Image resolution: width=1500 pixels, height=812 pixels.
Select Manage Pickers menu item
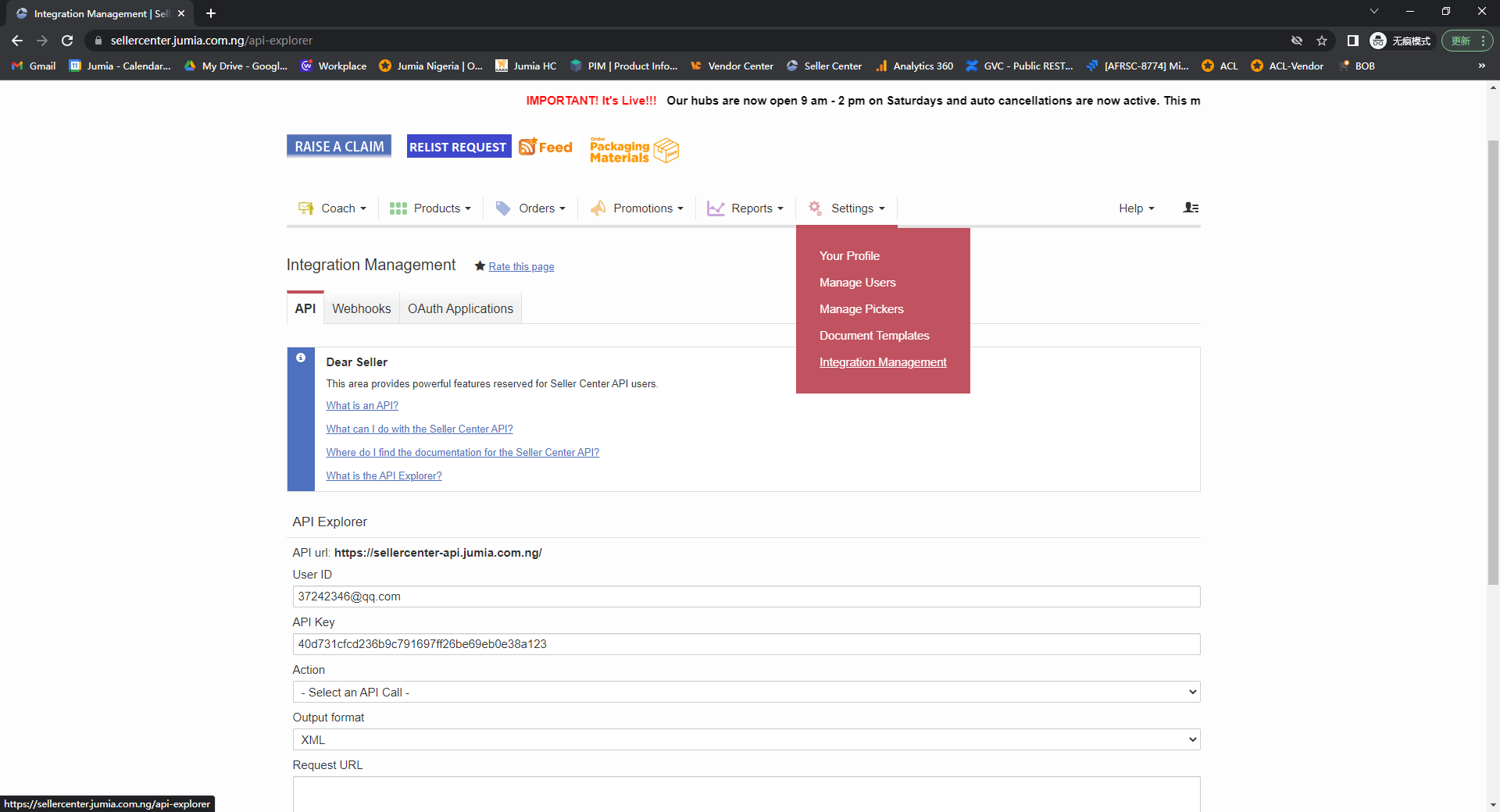click(x=861, y=309)
